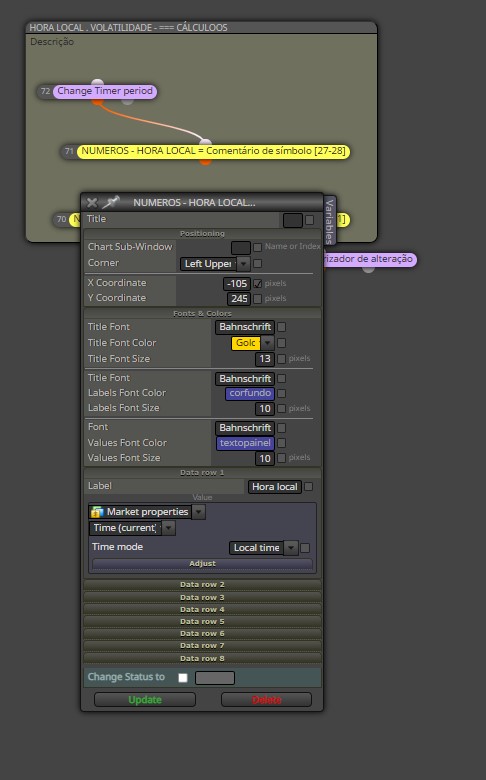Click the node number 70 badge
The height and width of the screenshot is (780, 486).
pyautogui.click(x=61, y=219)
